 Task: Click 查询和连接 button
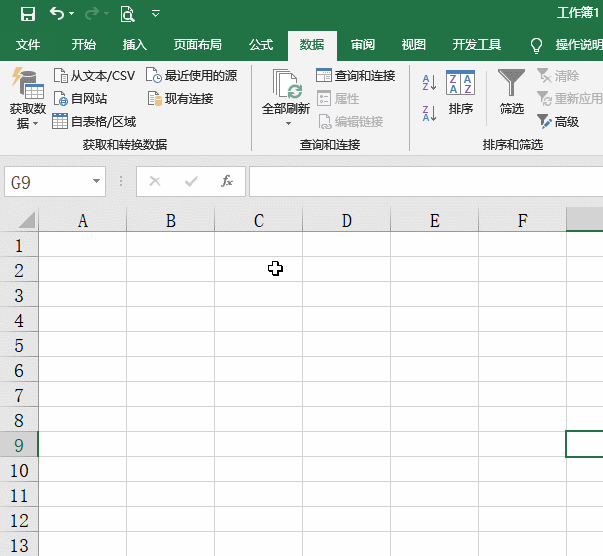[x=356, y=75]
